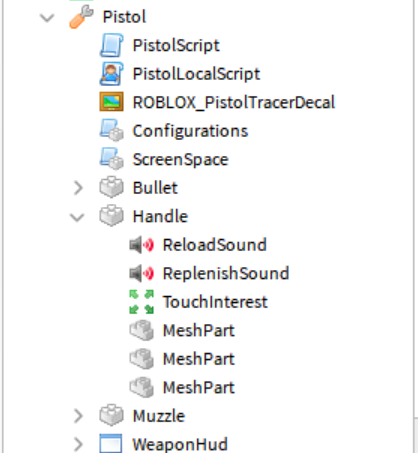Select the PistolScript script icon
This screenshot has width=418, height=453.
(111, 45)
